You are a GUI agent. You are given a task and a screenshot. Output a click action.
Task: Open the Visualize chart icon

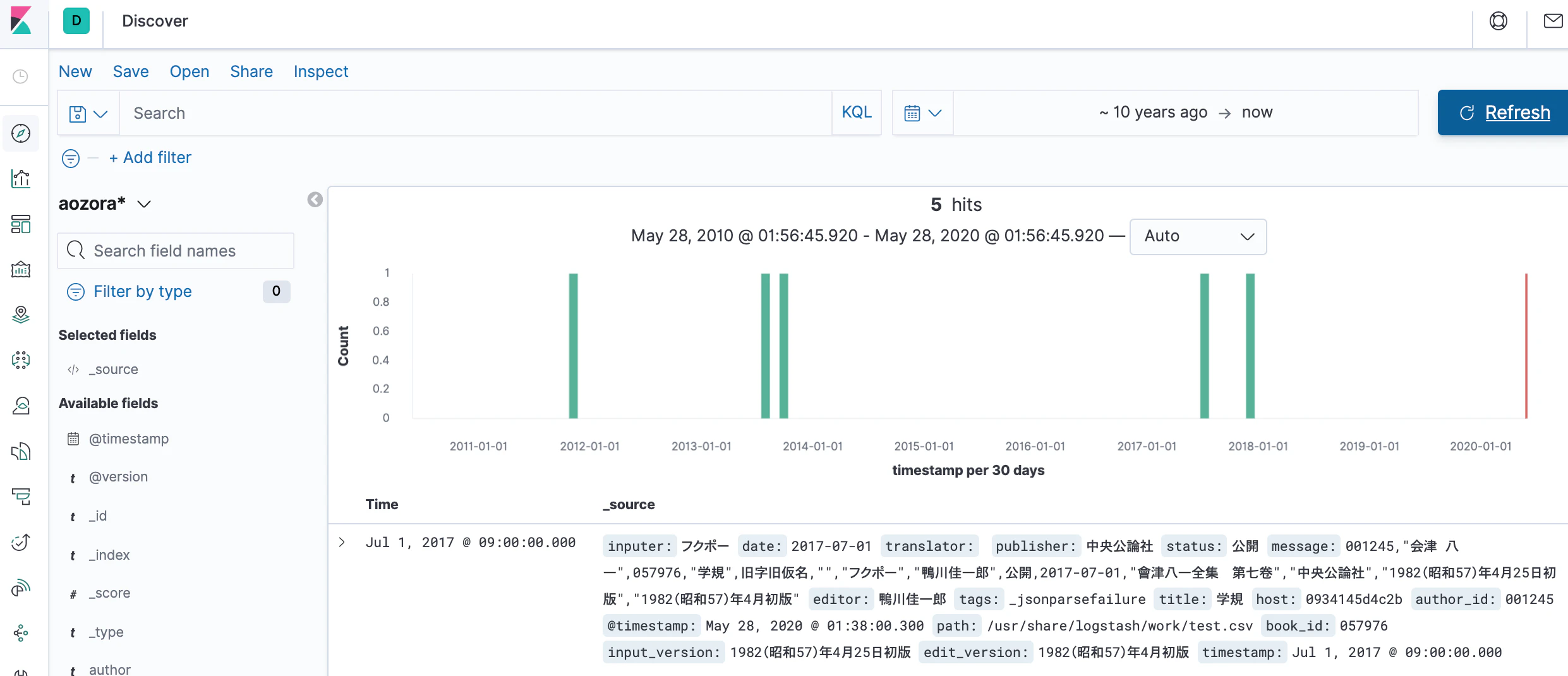coord(21,179)
